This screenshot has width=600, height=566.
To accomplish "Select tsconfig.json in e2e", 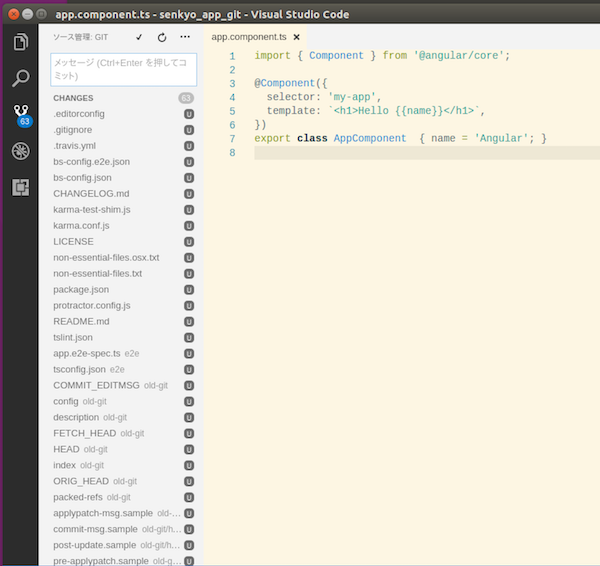I will click(x=122, y=369).
